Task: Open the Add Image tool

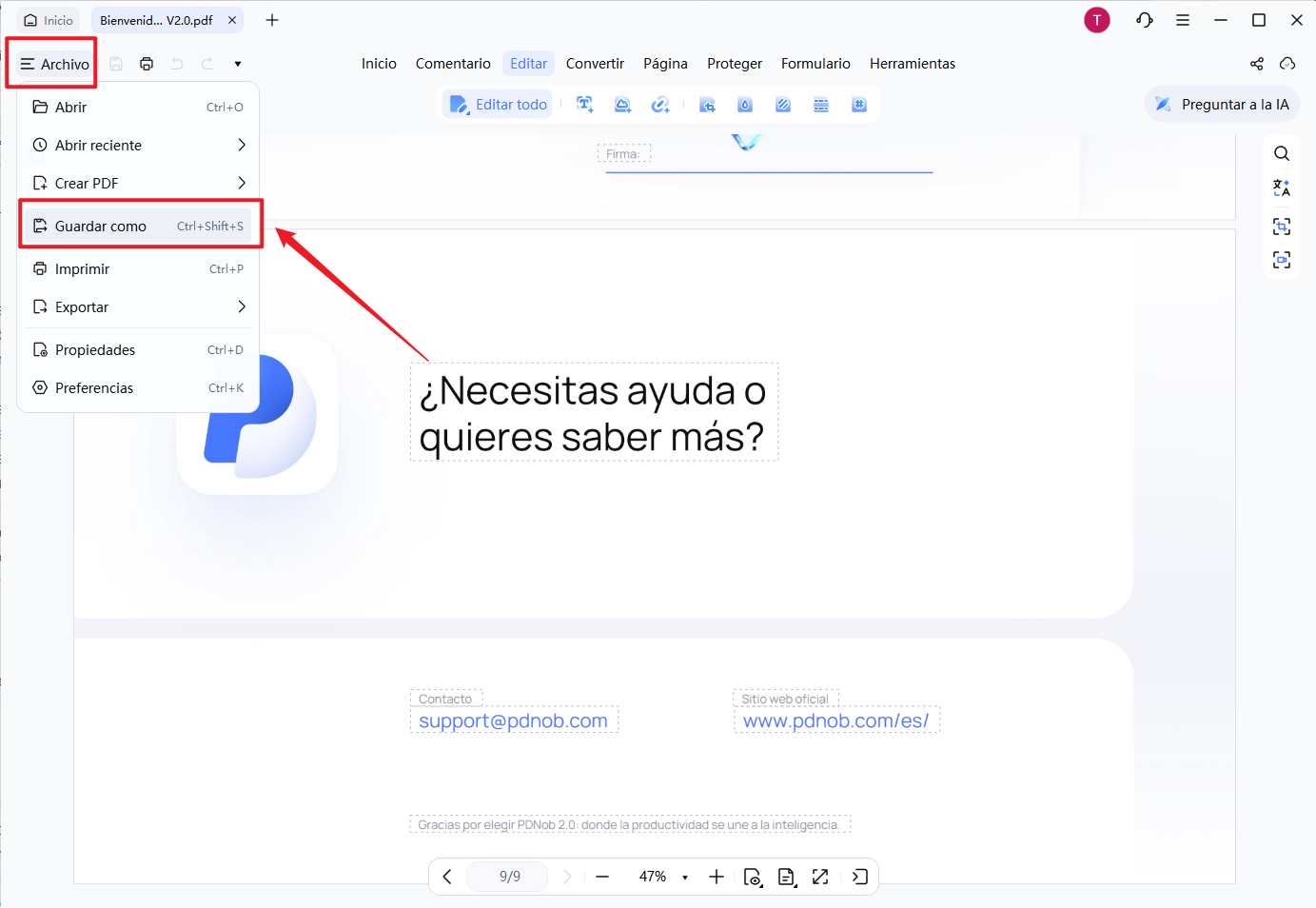Action: click(x=622, y=105)
